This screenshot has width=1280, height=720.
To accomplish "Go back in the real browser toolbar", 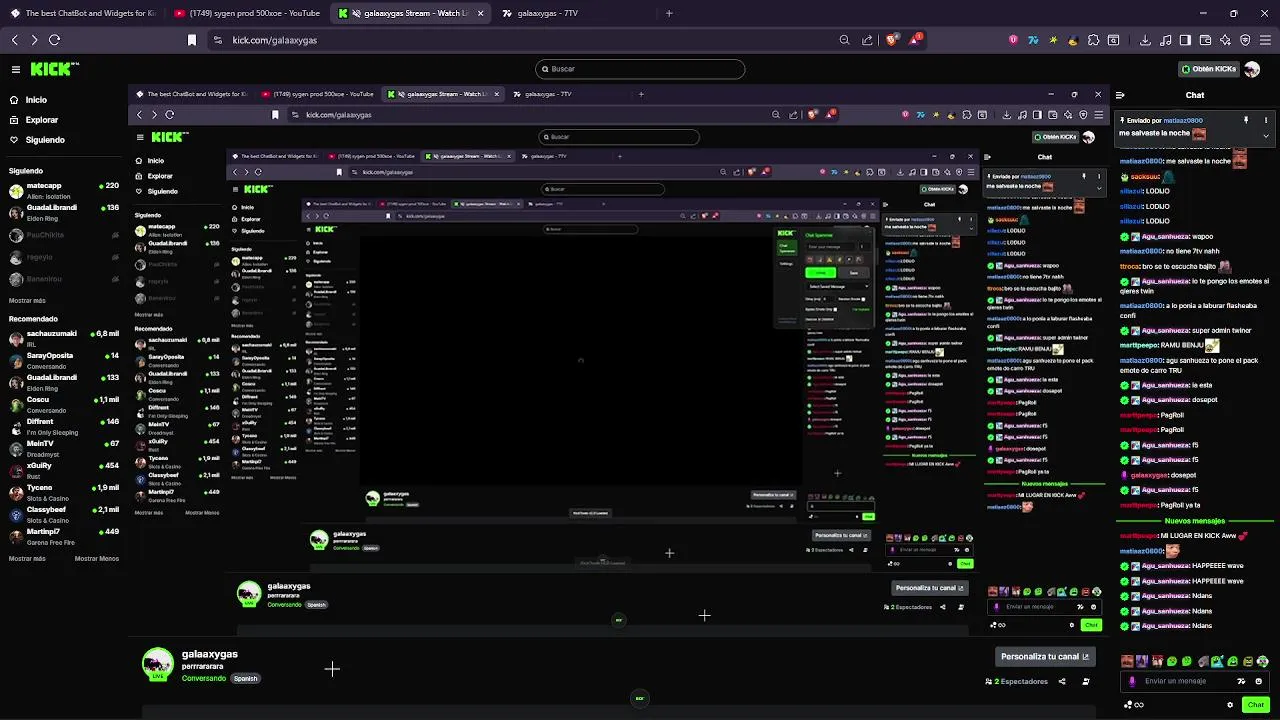I will tap(15, 40).
